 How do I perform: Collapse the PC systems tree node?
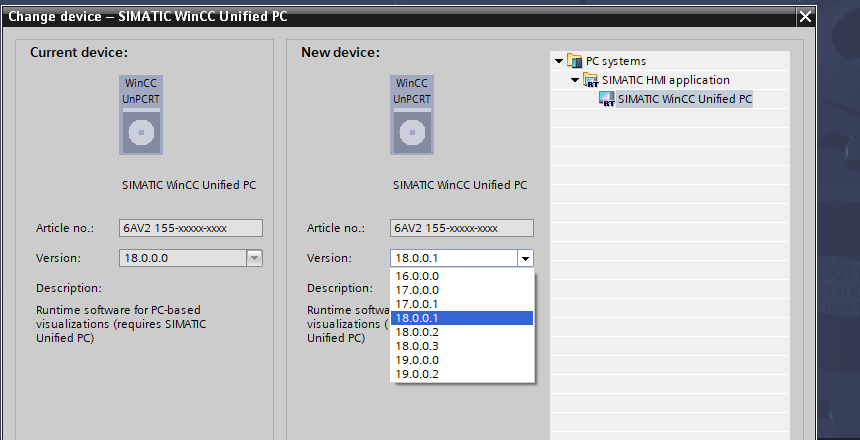click(559, 61)
